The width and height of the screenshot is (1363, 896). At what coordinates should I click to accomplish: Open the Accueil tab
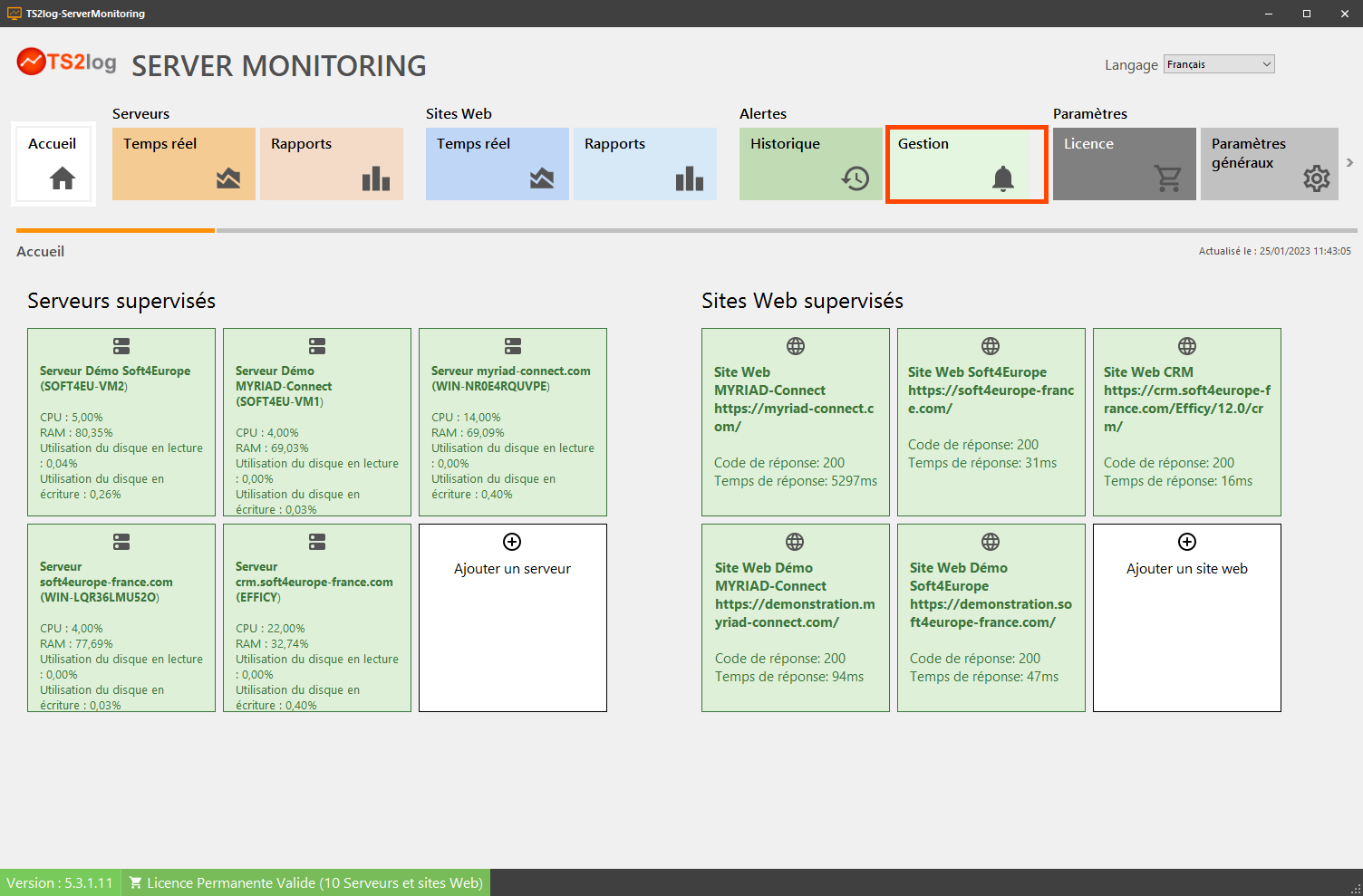[x=53, y=164]
